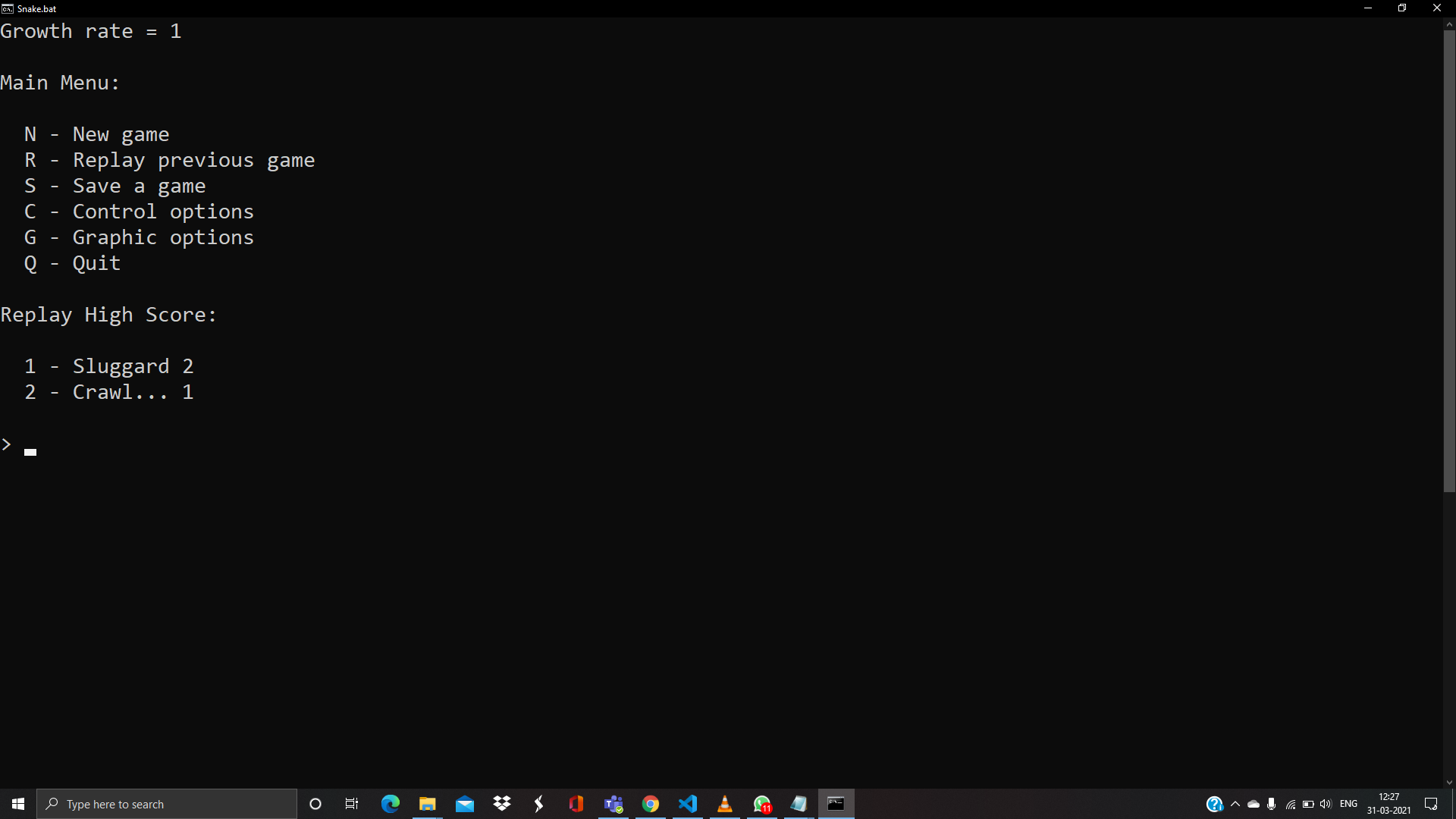Click the Type here to search box
The image size is (1456, 819).
(167, 804)
